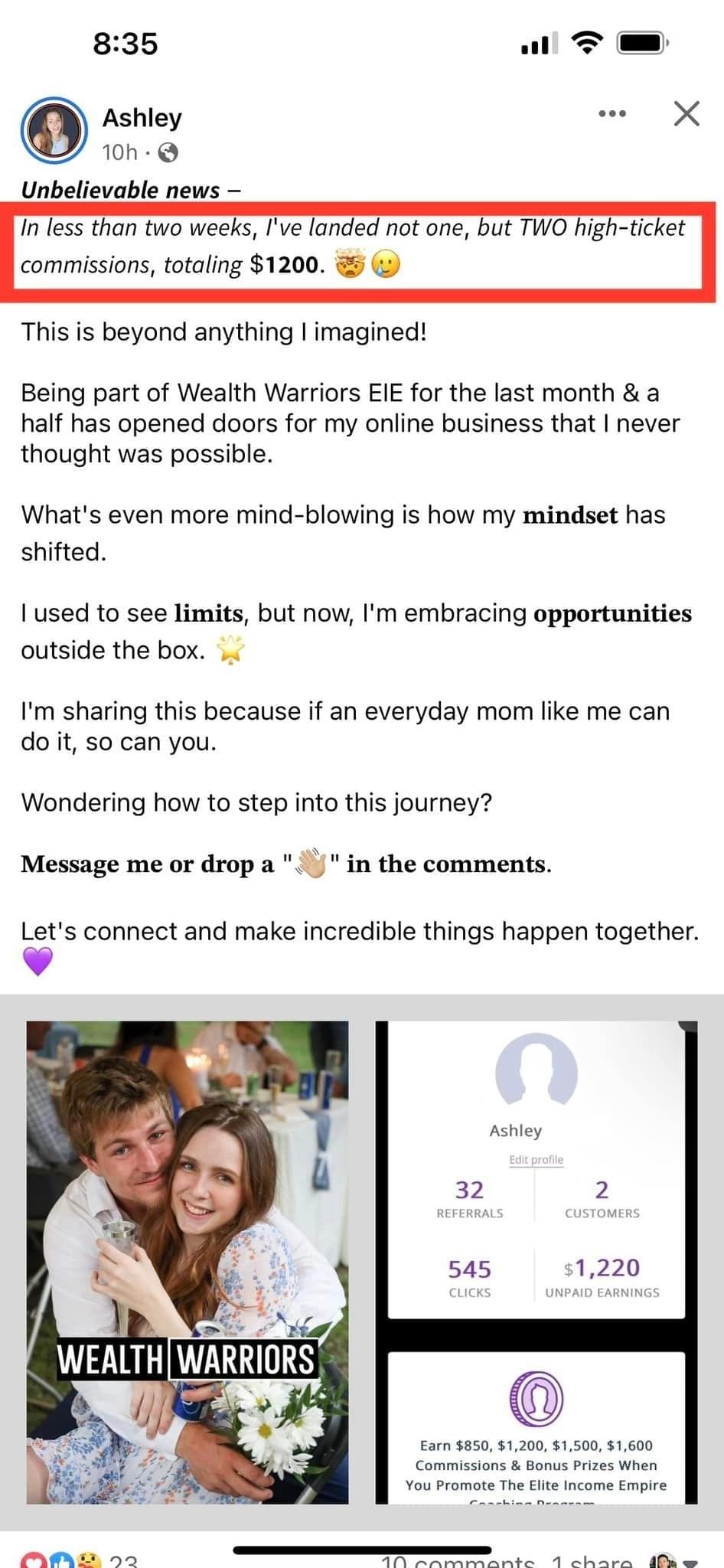
Task: Tap the purple coin commissions icon
Action: pyautogui.click(x=536, y=1399)
